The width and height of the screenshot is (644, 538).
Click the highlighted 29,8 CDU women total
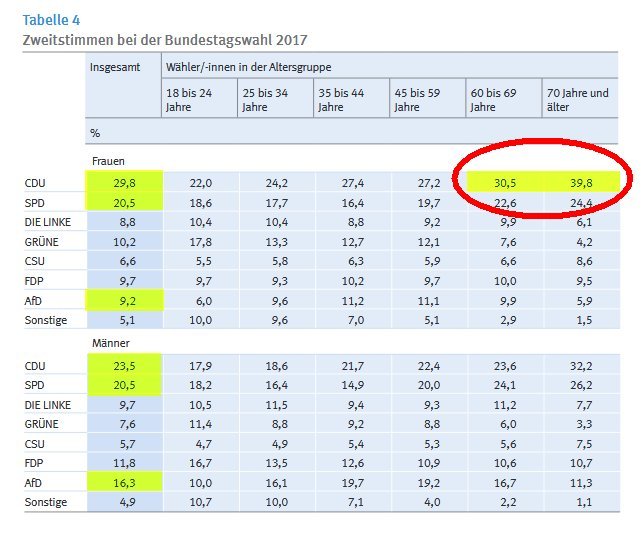(121, 181)
